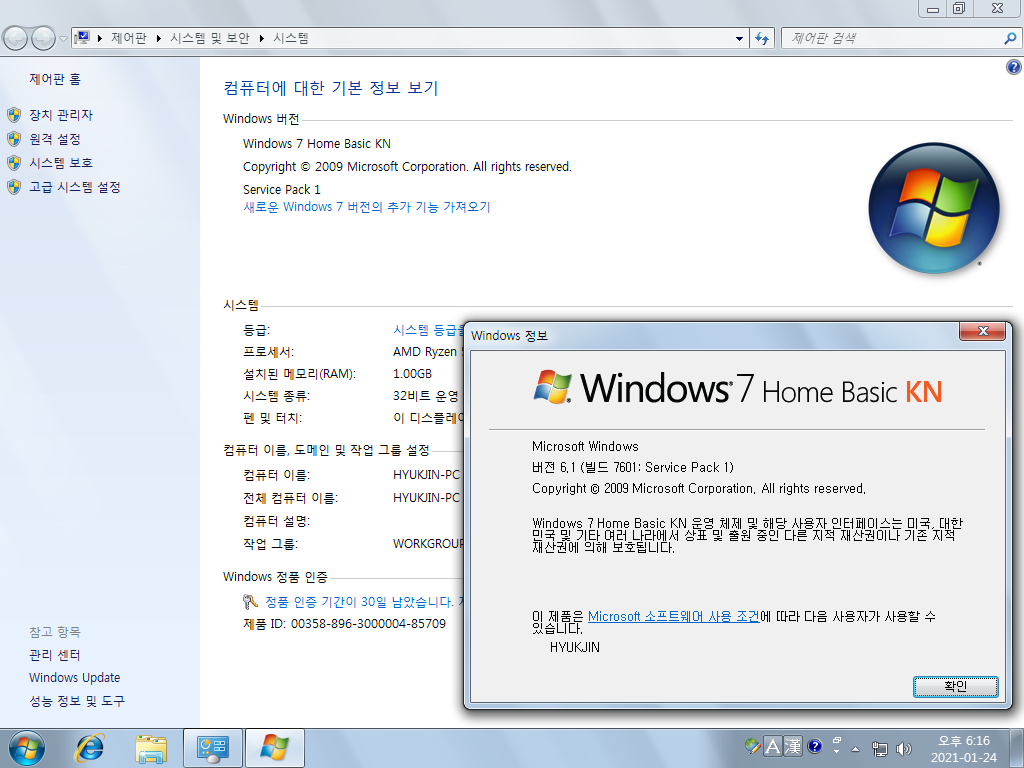
Task: Open 시스템 보호 link
Action: click(61, 163)
